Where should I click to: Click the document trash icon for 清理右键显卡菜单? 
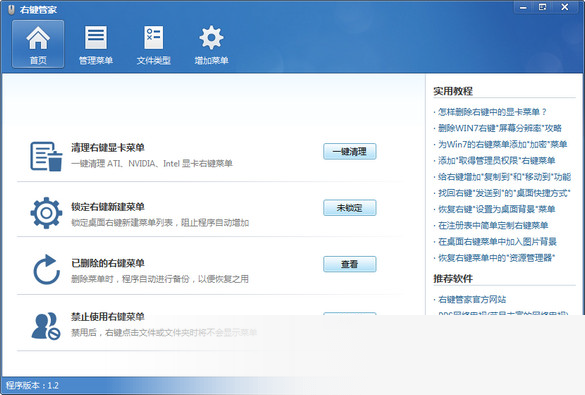click(46, 156)
